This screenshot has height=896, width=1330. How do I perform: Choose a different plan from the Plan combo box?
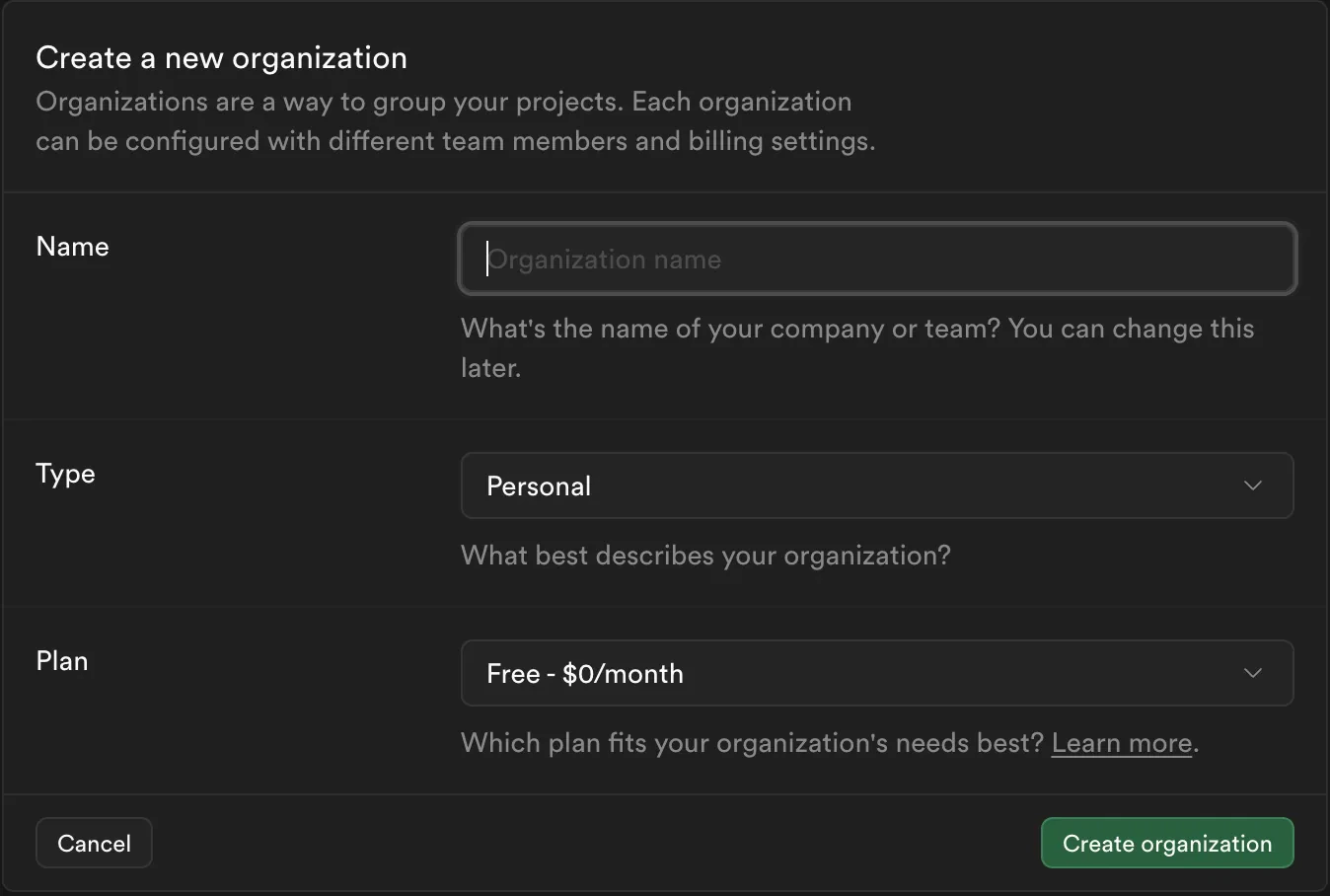(x=876, y=673)
